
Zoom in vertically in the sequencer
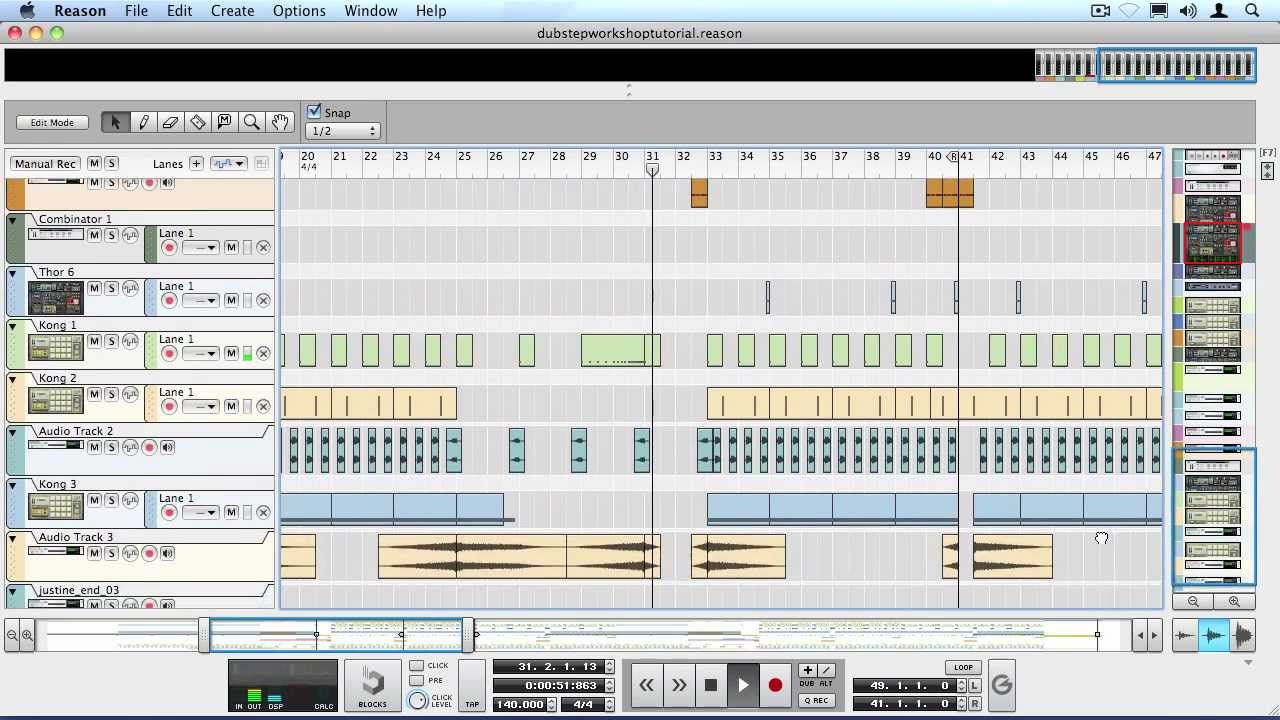[1234, 601]
